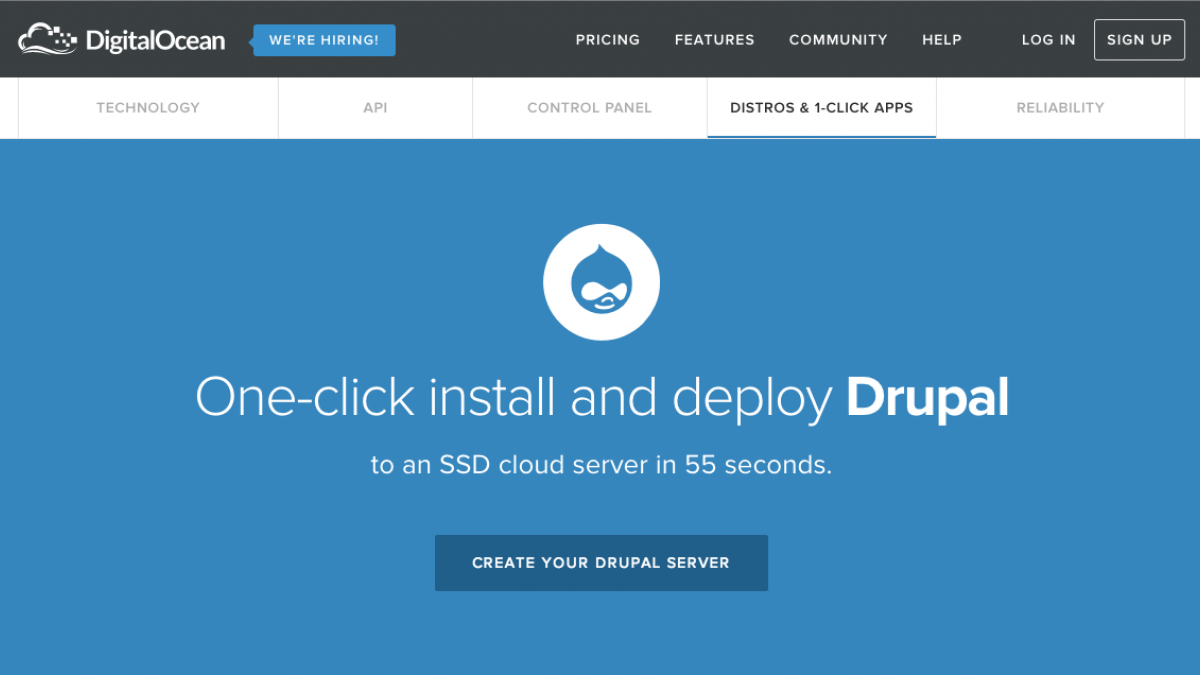
Task: Click the Sign Up button
Action: coord(1140,40)
